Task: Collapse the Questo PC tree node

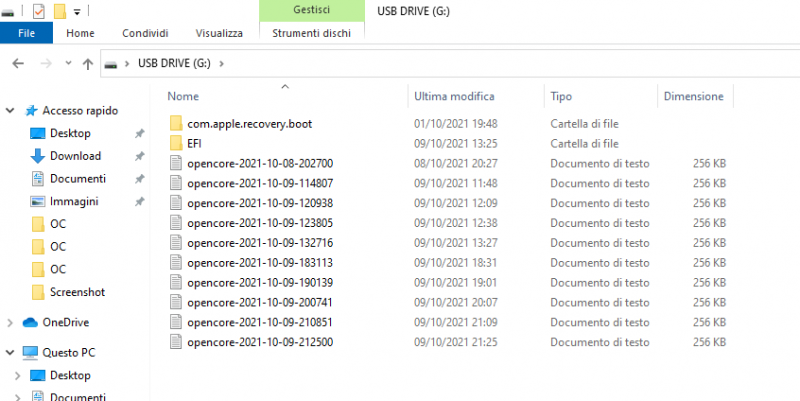Action: click(x=10, y=353)
